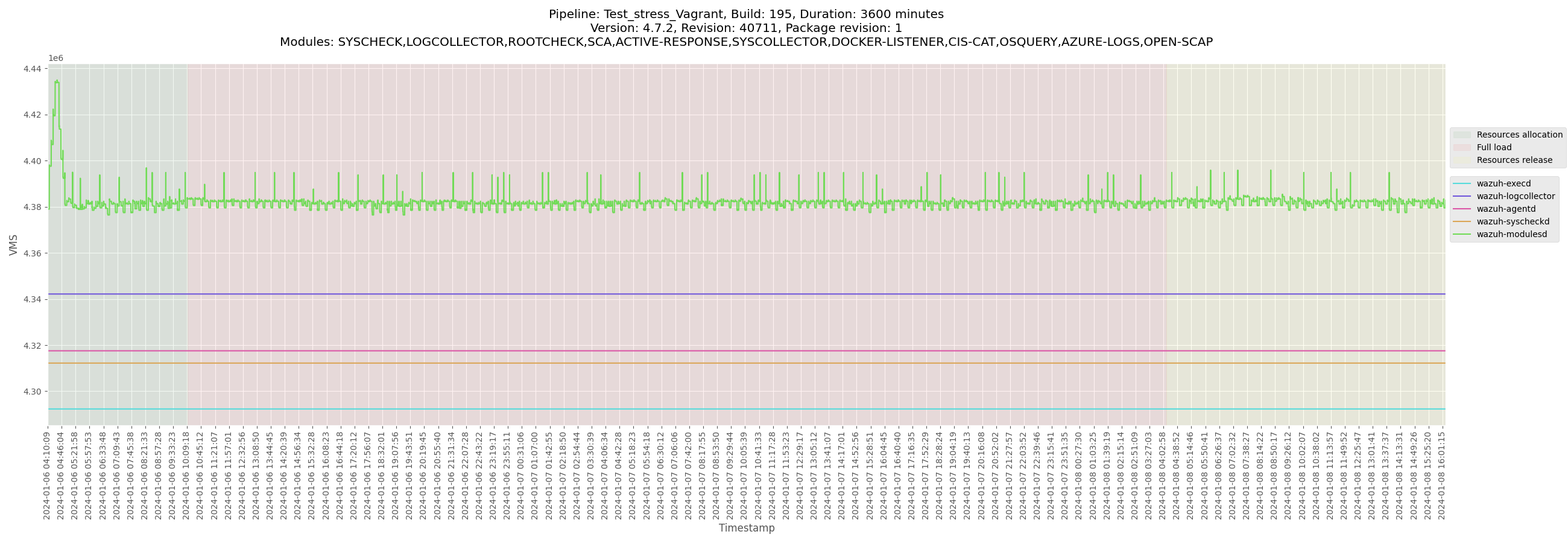Click the Full load legend swatch
Screen dimensions: 1568x543
[x=1462, y=147]
